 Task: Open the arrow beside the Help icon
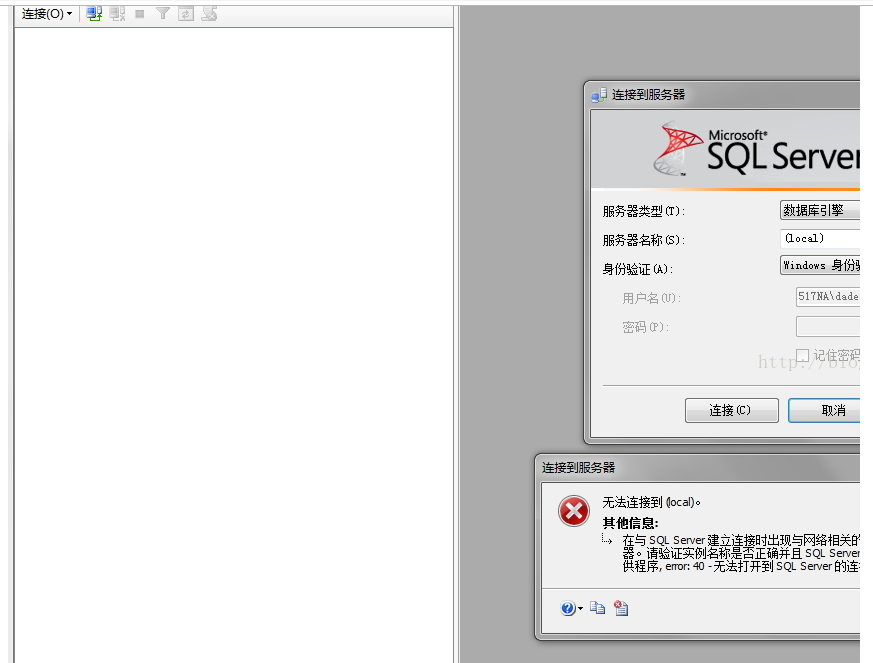pyautogui.click(x=580, y=608)
